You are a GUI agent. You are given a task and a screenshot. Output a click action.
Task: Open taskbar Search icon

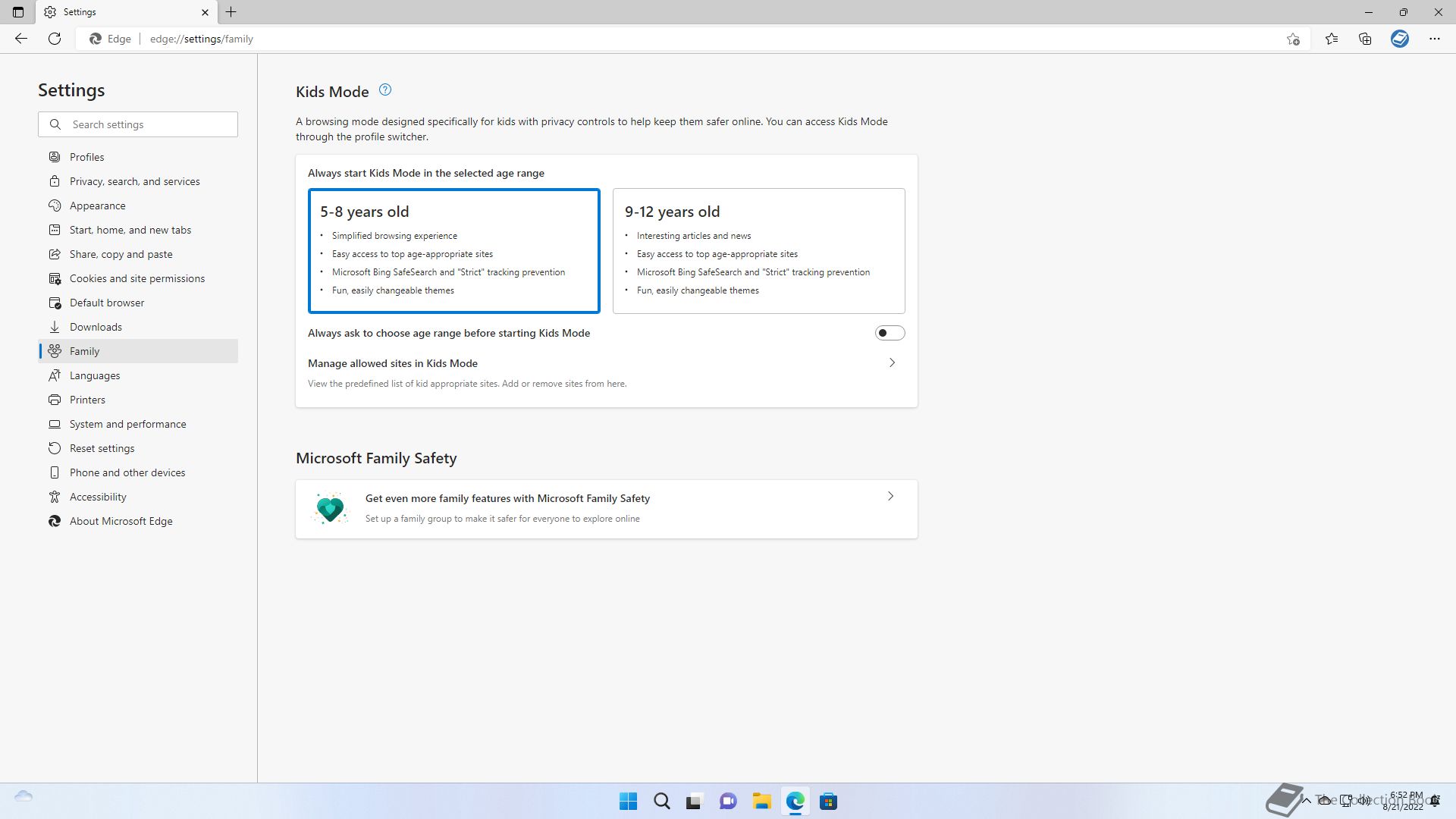tap(662, 802)
